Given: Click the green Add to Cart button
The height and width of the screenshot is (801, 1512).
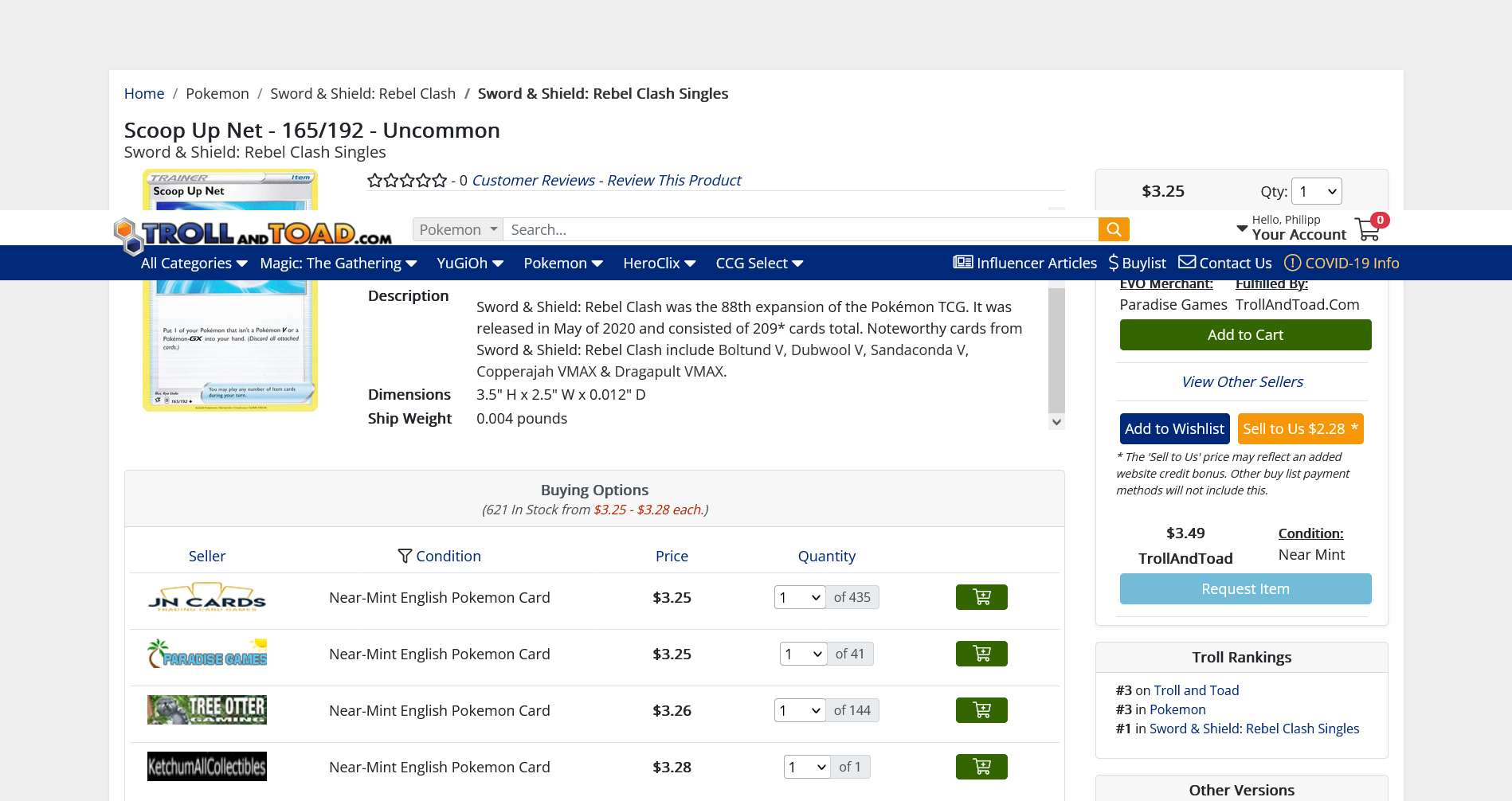Looking at the screenshot, I should (x=1245, y=335).
